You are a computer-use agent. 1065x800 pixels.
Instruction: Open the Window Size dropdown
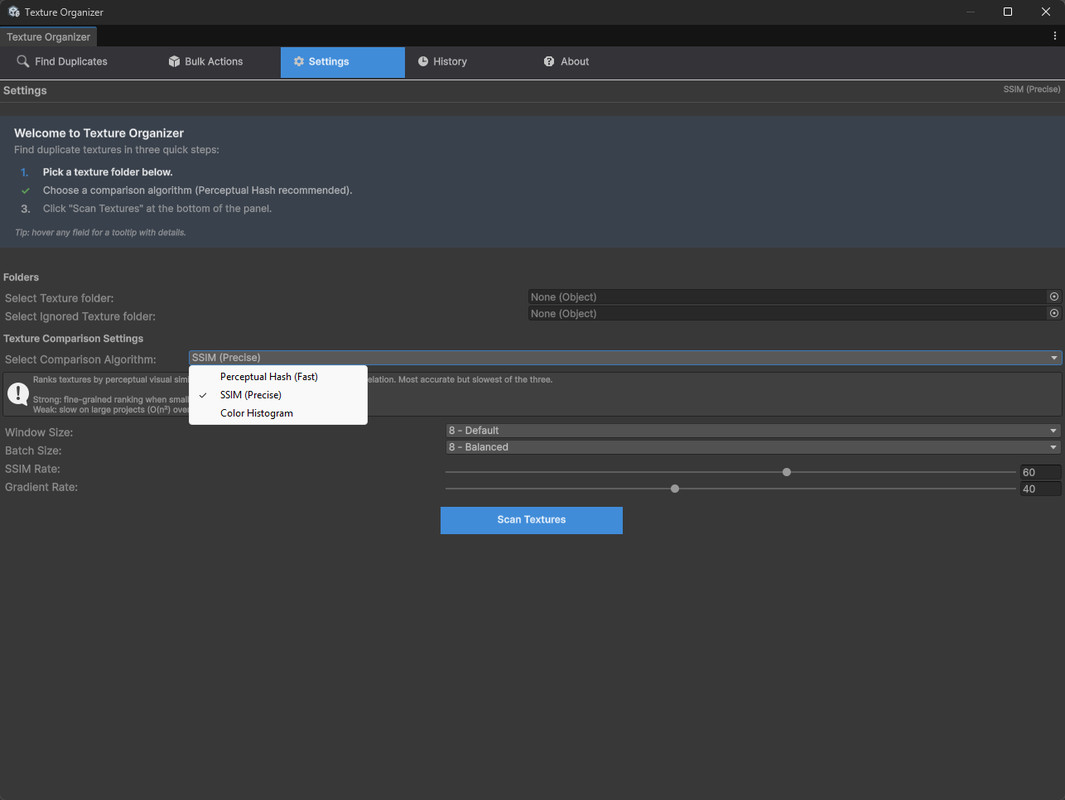753,430
